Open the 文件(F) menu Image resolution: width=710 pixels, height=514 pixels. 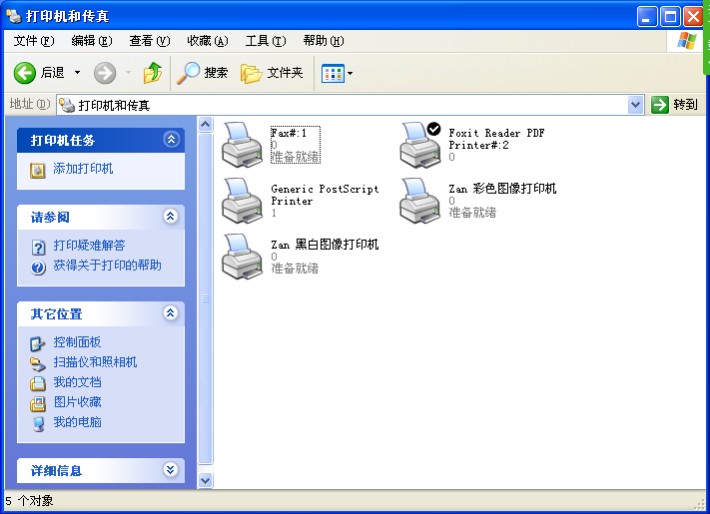34,41
